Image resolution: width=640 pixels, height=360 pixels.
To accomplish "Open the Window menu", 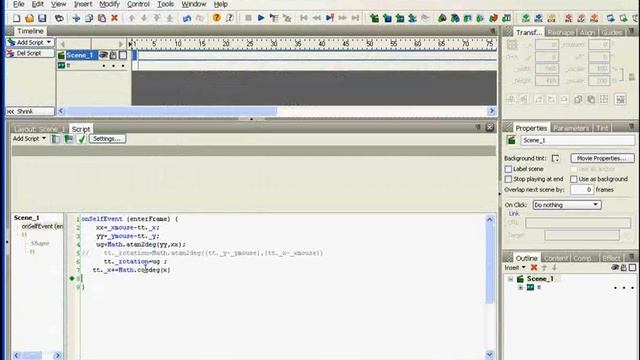I will tap(193, 4).
